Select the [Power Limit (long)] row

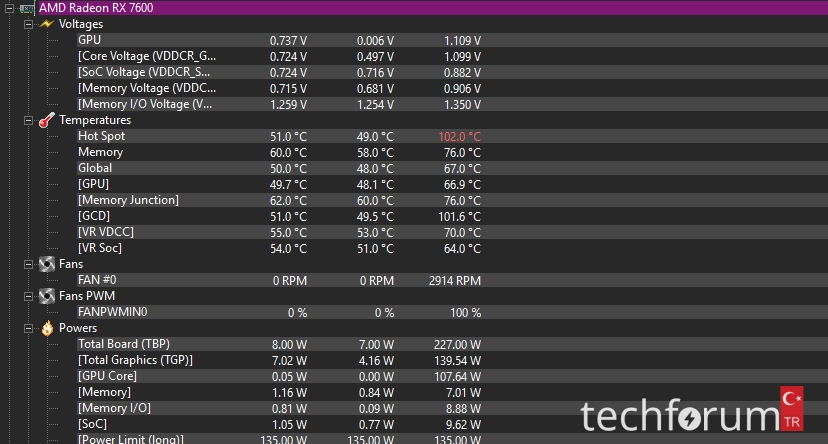point(452,439)
